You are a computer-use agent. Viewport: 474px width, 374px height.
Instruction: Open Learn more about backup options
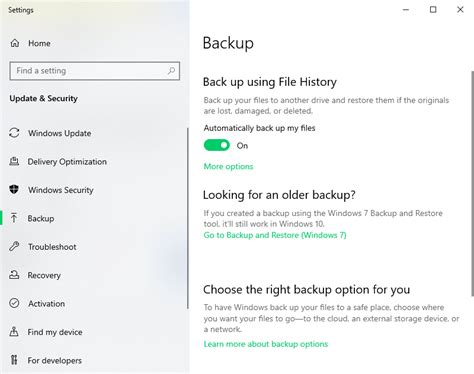(266, 344)
